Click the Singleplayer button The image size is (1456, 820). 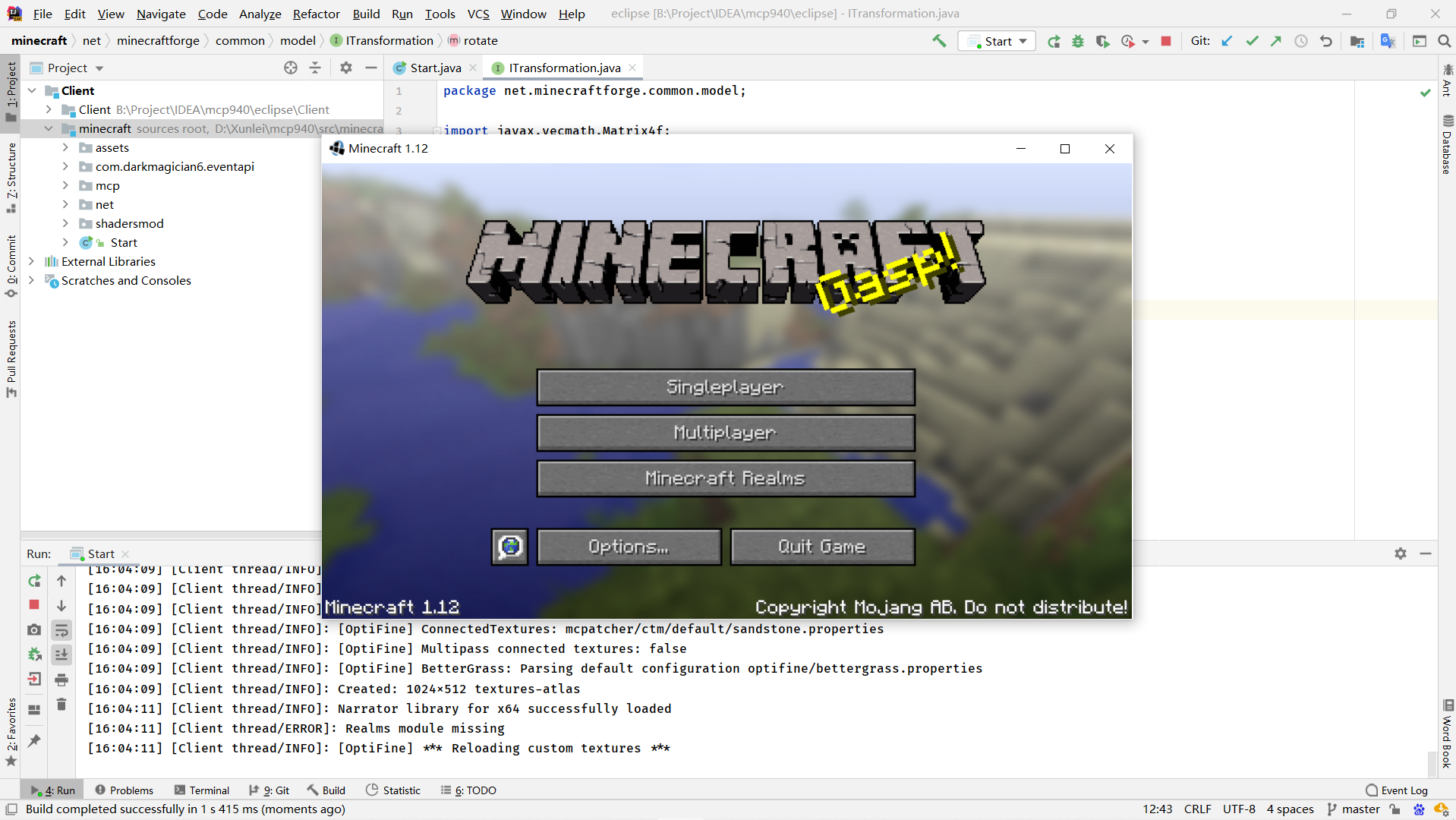point(725,387)
